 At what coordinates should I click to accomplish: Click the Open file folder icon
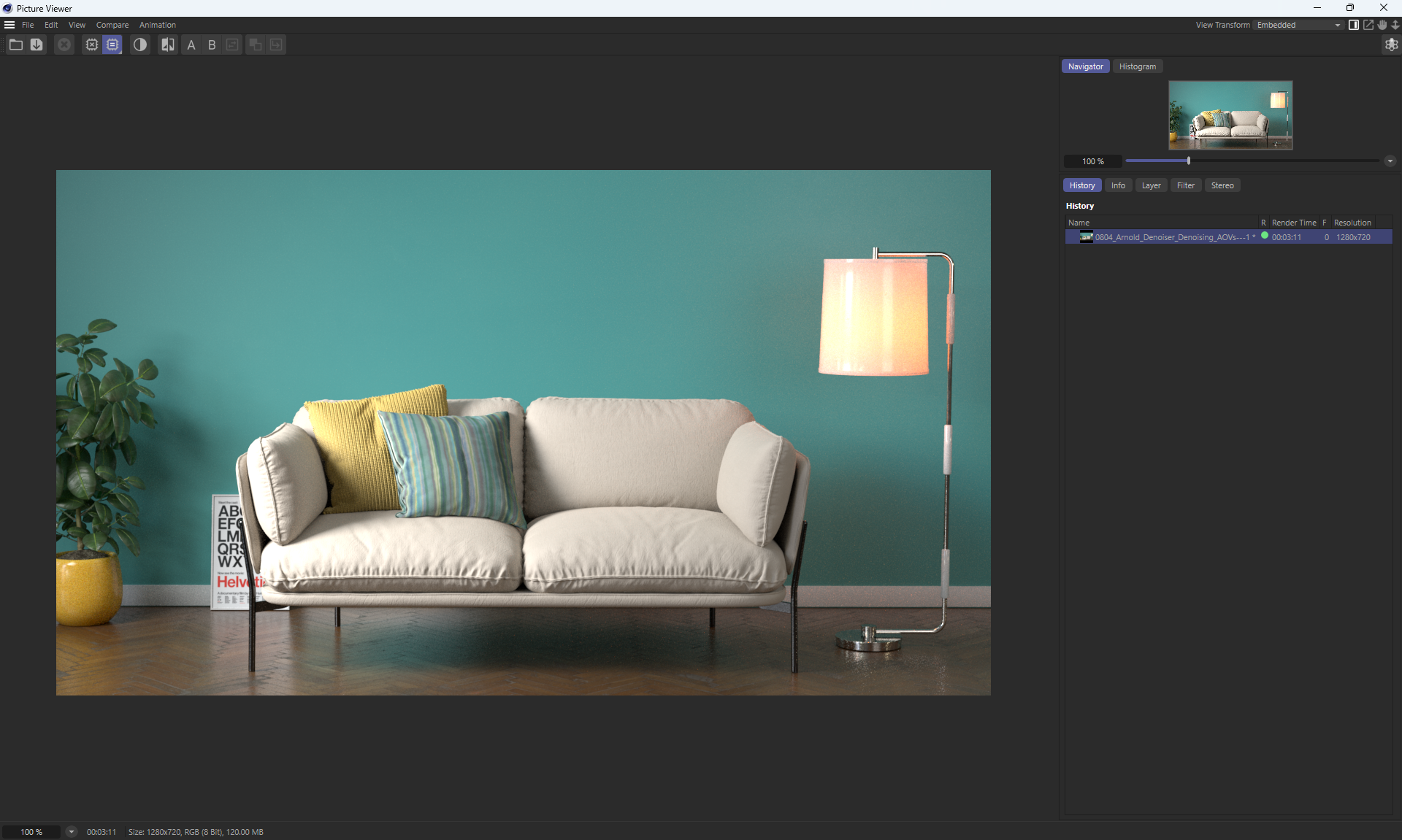[15, 45]
